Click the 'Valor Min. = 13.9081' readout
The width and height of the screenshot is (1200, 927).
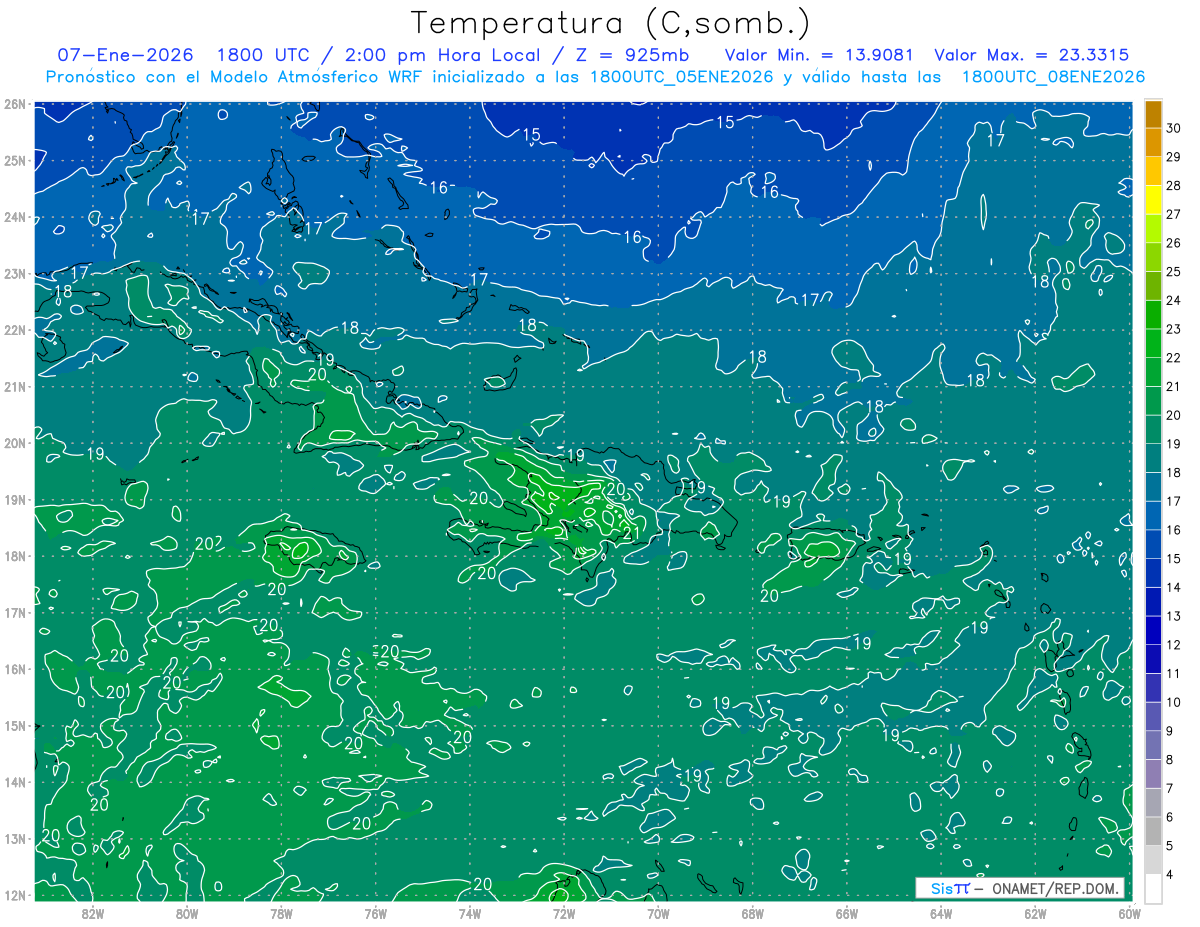pyautogui.click(x=820, y=55)
